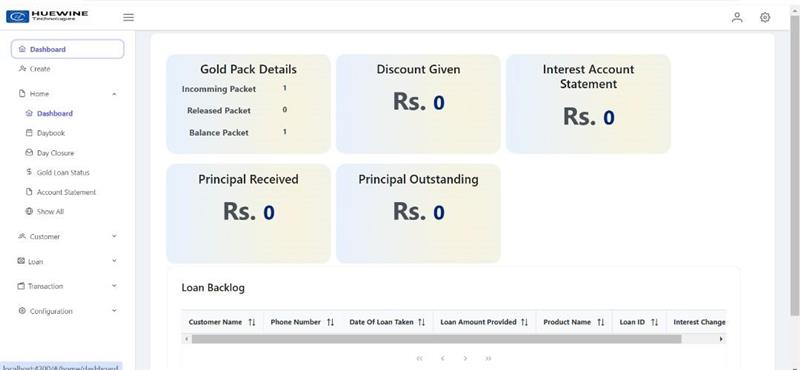
Task: Collapse the Home section chevron
Action: [x=114, y=94]
